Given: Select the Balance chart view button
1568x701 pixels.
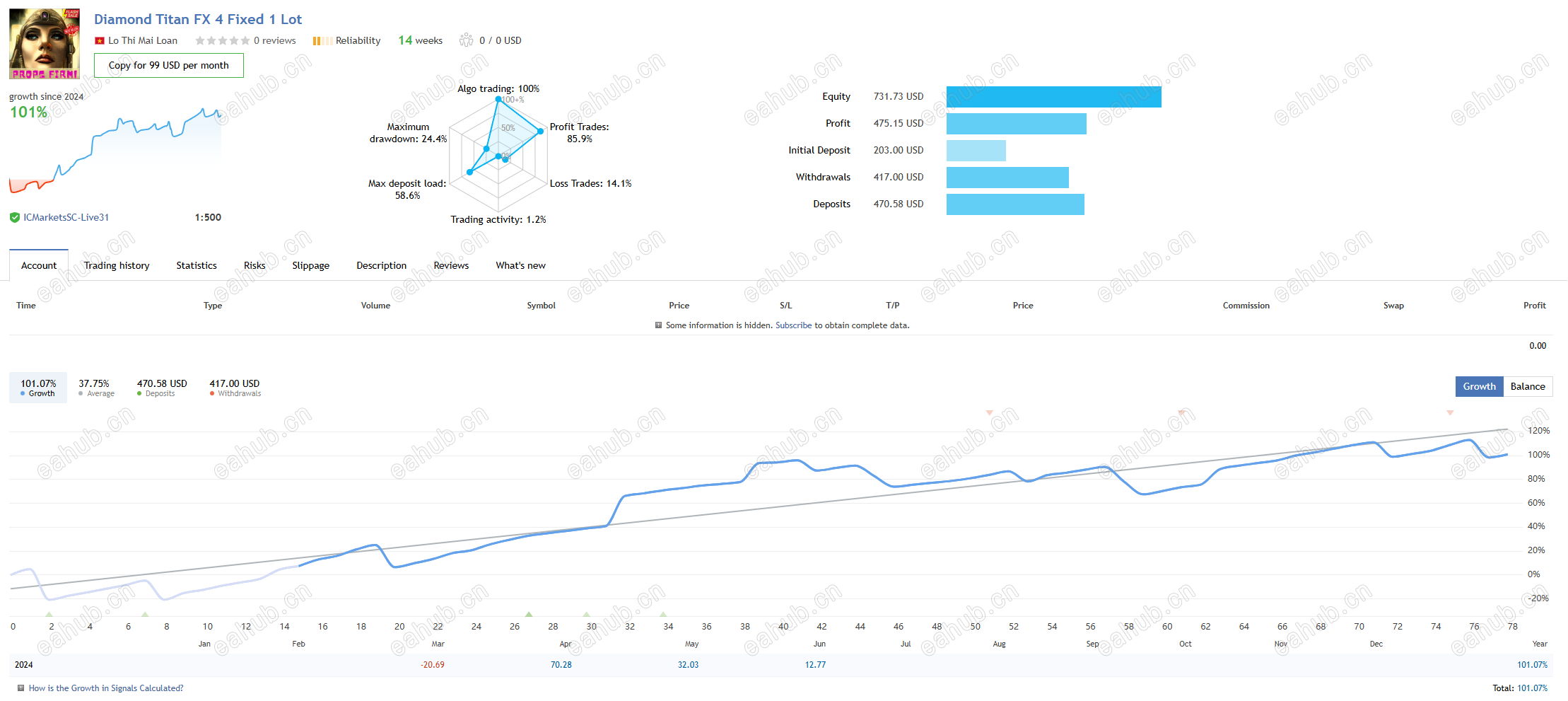Looking at the screenshot, I should [1528, 386].
